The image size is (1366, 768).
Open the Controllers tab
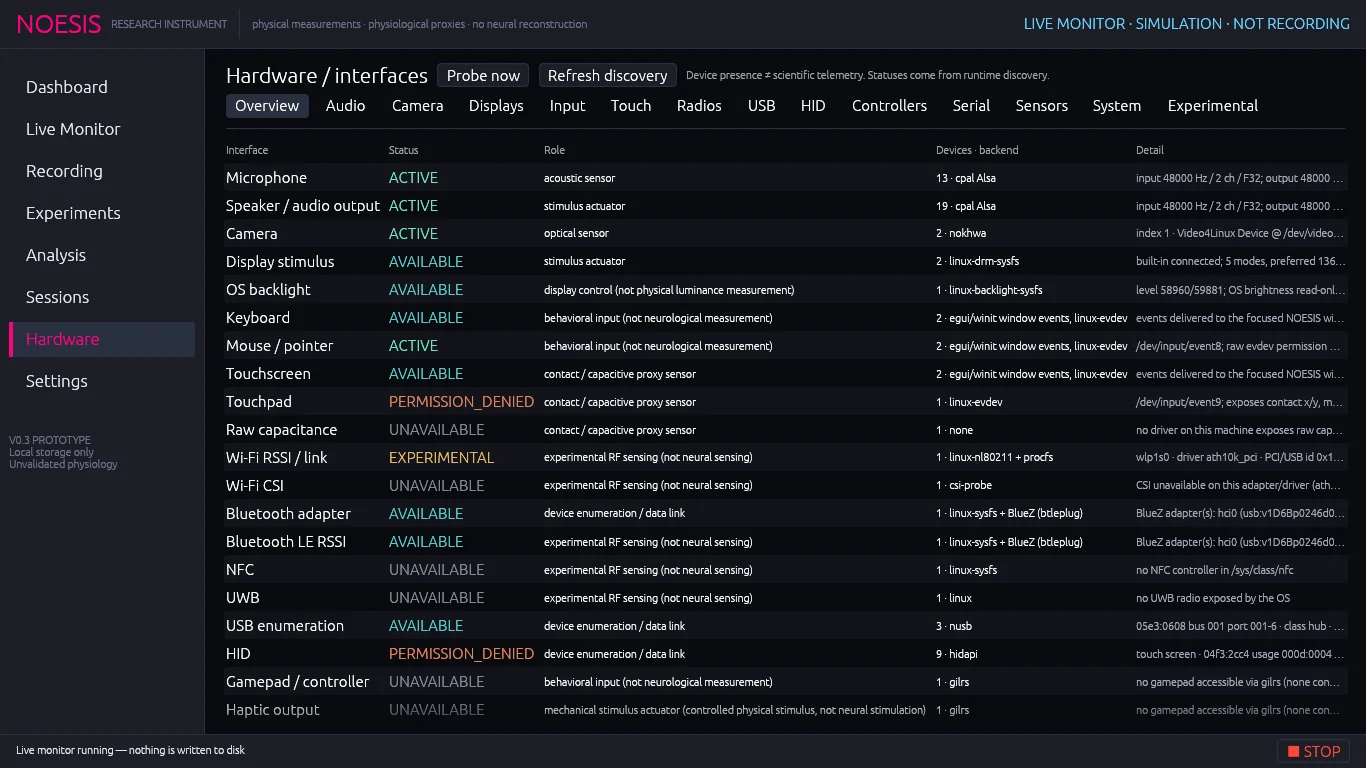tap(889, 105)
